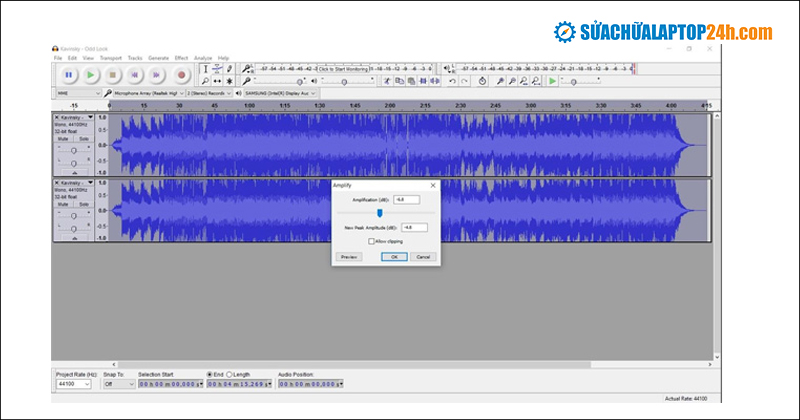This screenshot has height=420, width=800.
Task: Click the Amplification slider handle
Action: [380, 212]
